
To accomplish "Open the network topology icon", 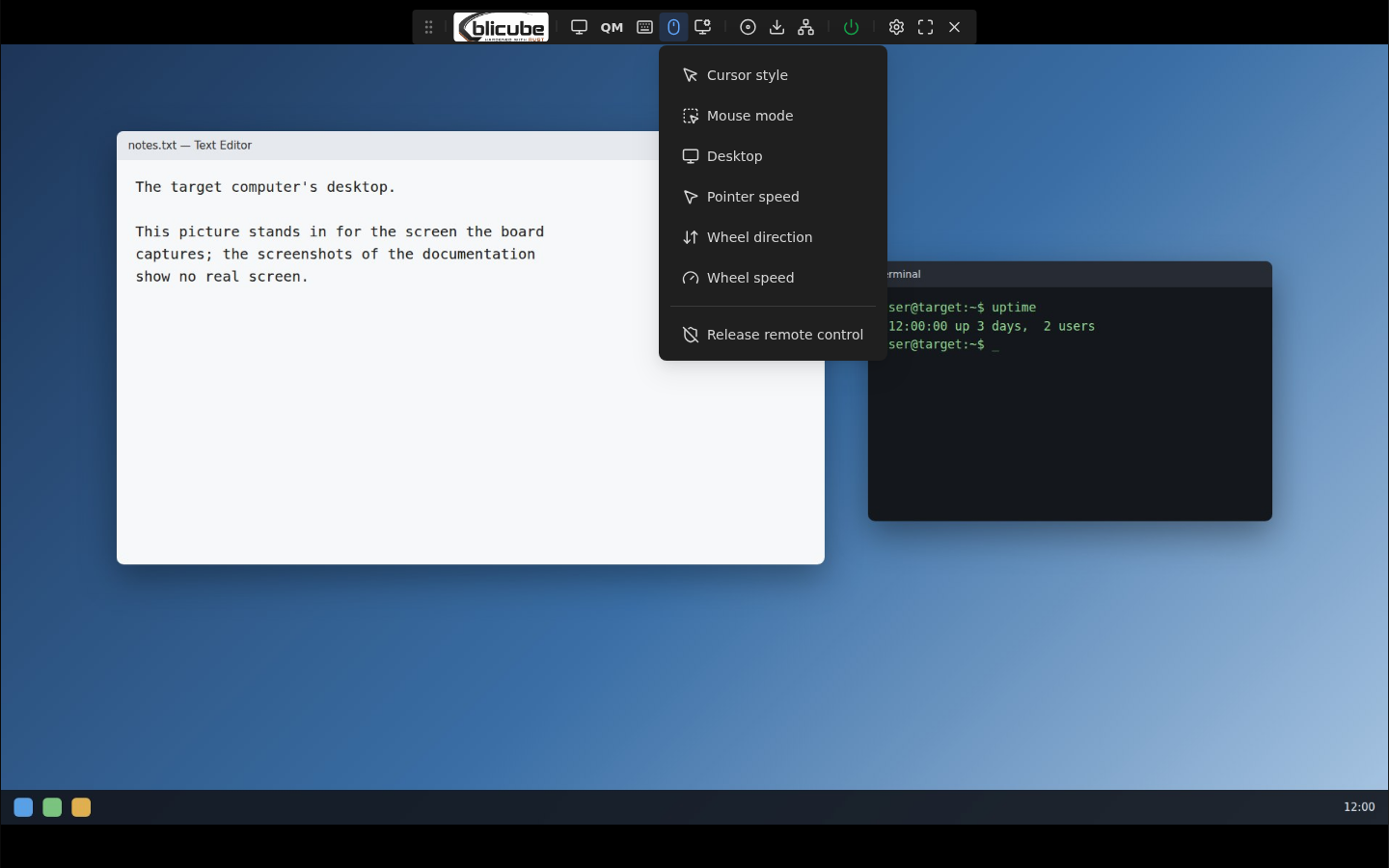I will point(806,27).
